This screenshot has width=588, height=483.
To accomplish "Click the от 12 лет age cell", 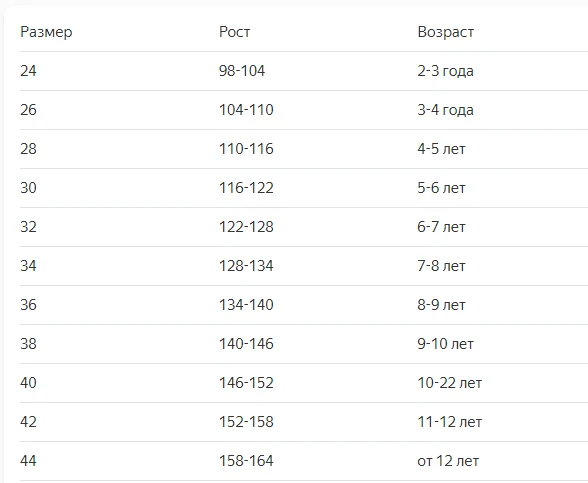I will point(448,461).
